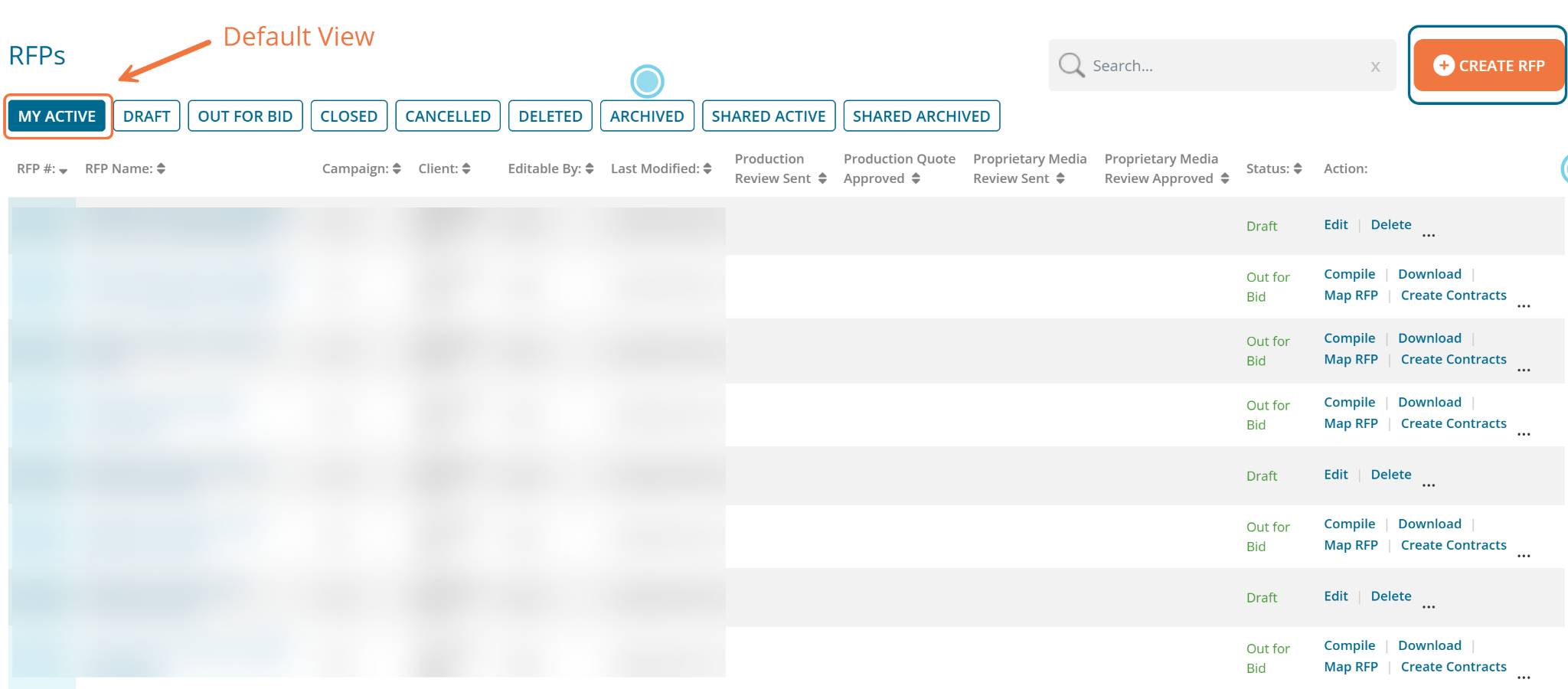Image resolution: width=1568 pixels, height=689 pixels.
Task: Type in the Search input field
Action: click(x=1225, y=66)
